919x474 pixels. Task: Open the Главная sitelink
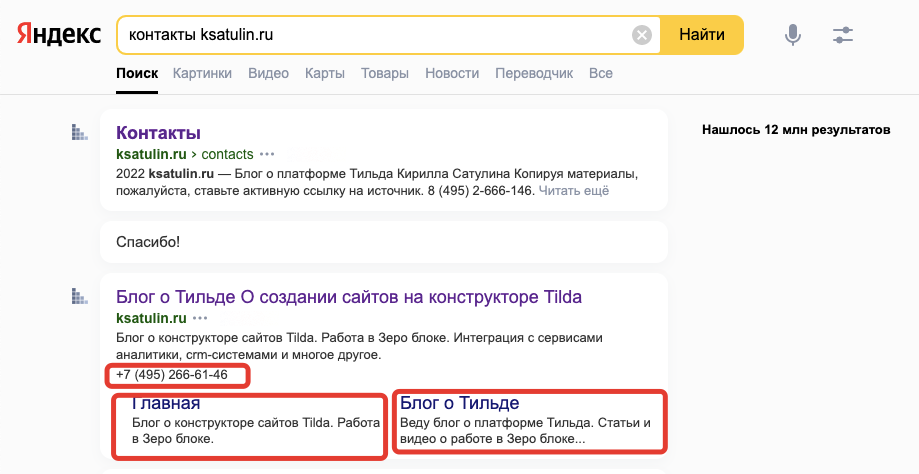point(167,403)
